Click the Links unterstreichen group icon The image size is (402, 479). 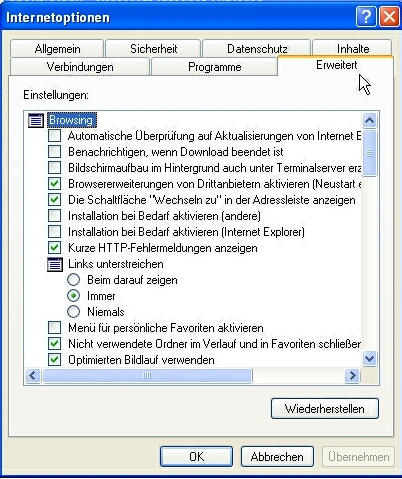(x=55, y=265)
